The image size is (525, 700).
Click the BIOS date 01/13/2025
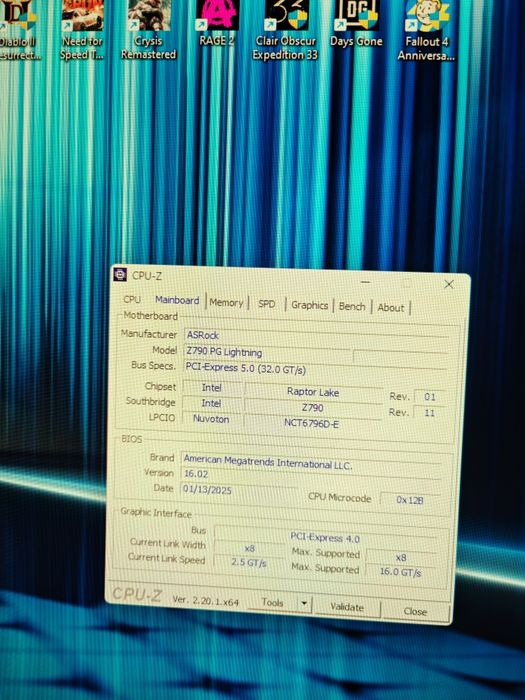(x=238, y=490)
